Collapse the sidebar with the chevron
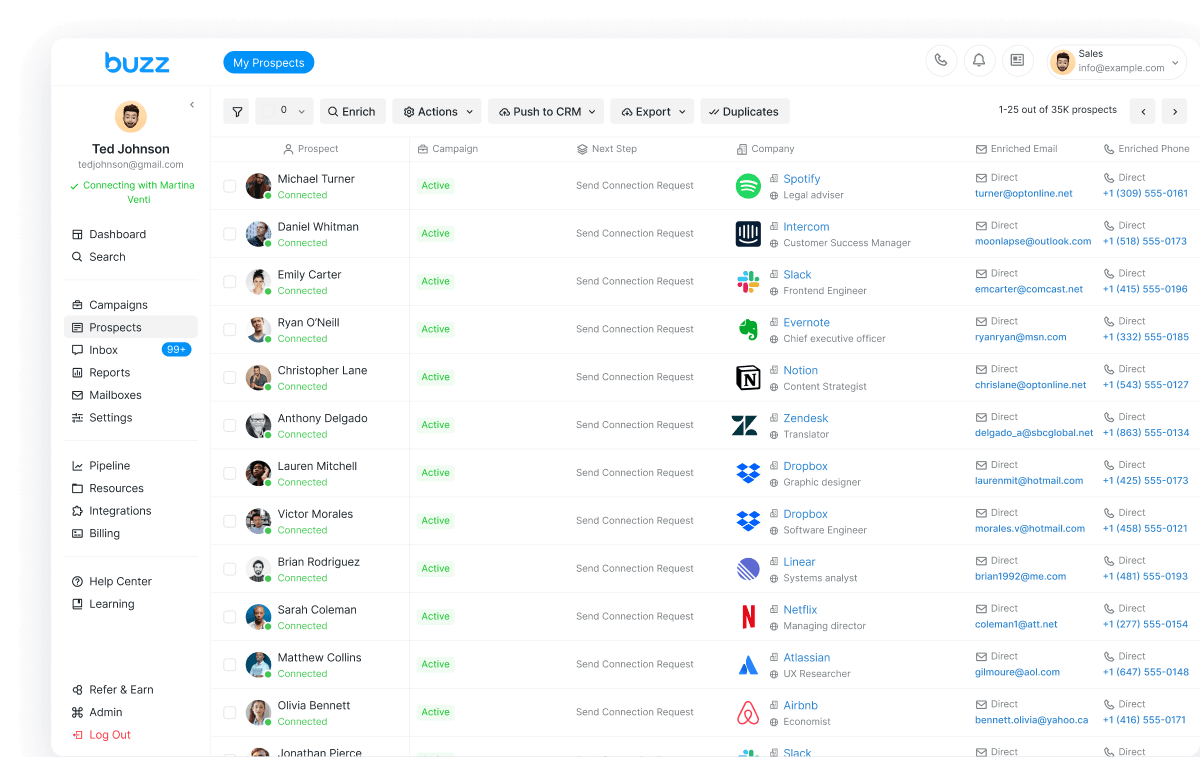Image resolution: width=1200 pixels, height=757 pixels. [192, 105]
